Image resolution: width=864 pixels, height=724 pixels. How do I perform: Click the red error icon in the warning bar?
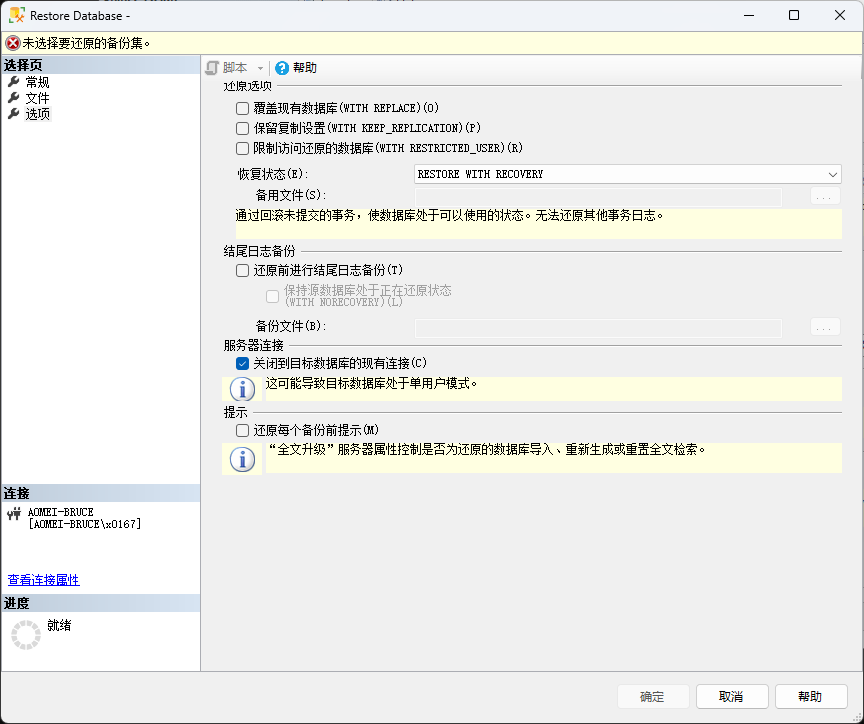pos(13,43)
